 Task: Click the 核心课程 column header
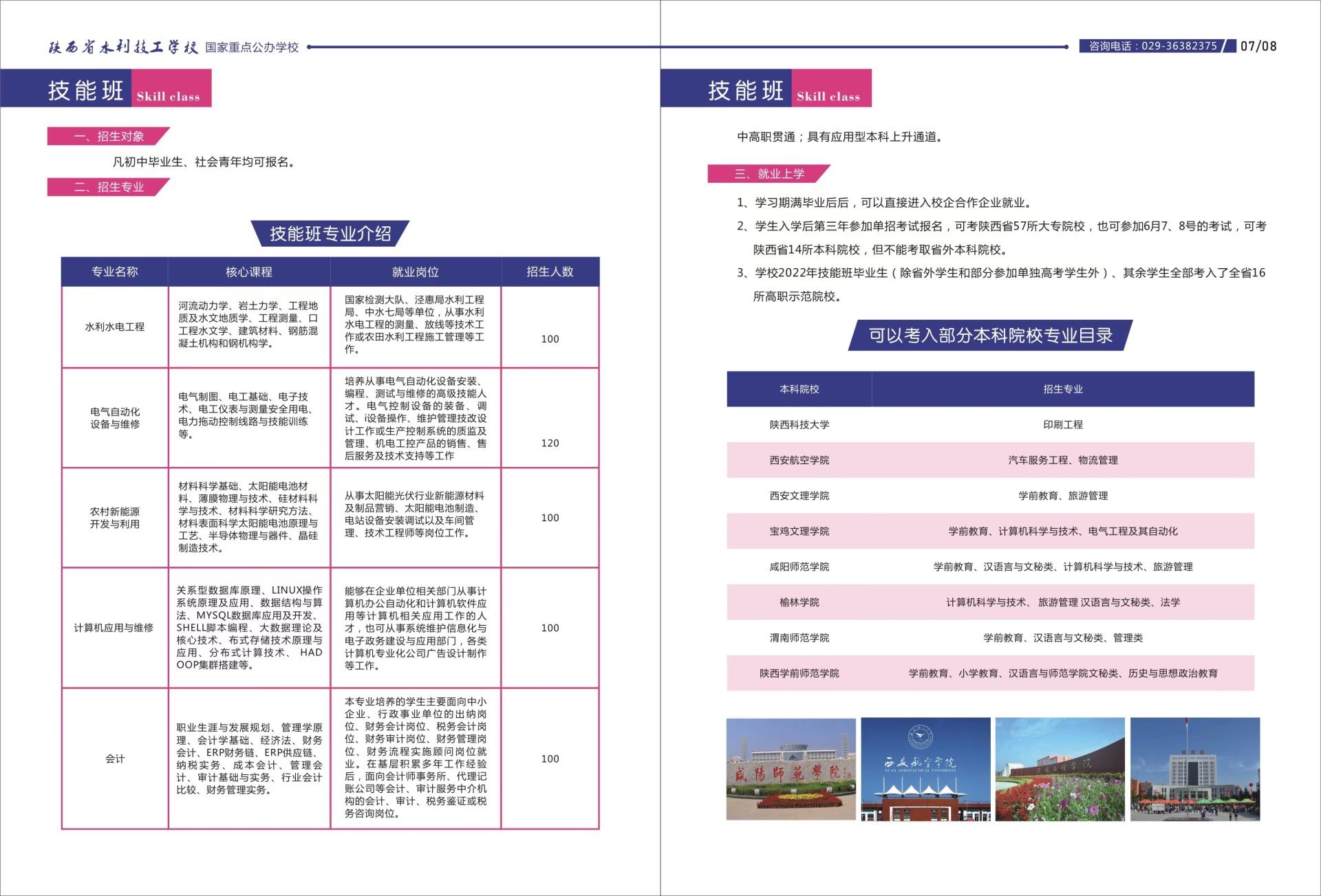(x=249, y=272)
